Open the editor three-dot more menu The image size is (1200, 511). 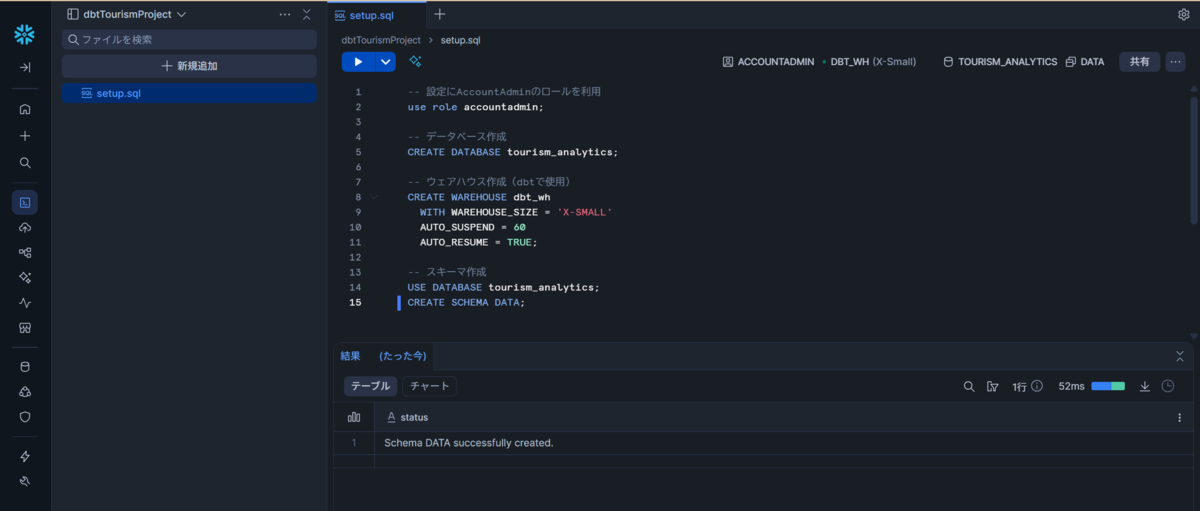tap(1176, 62)
